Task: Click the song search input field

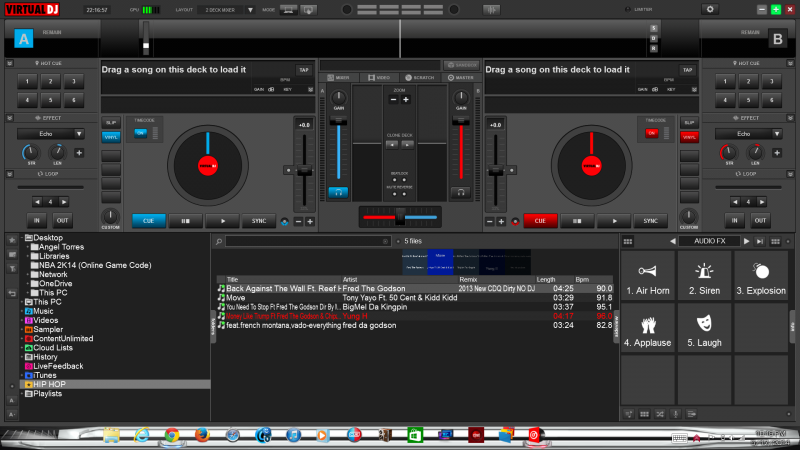Action: [308, 241]
